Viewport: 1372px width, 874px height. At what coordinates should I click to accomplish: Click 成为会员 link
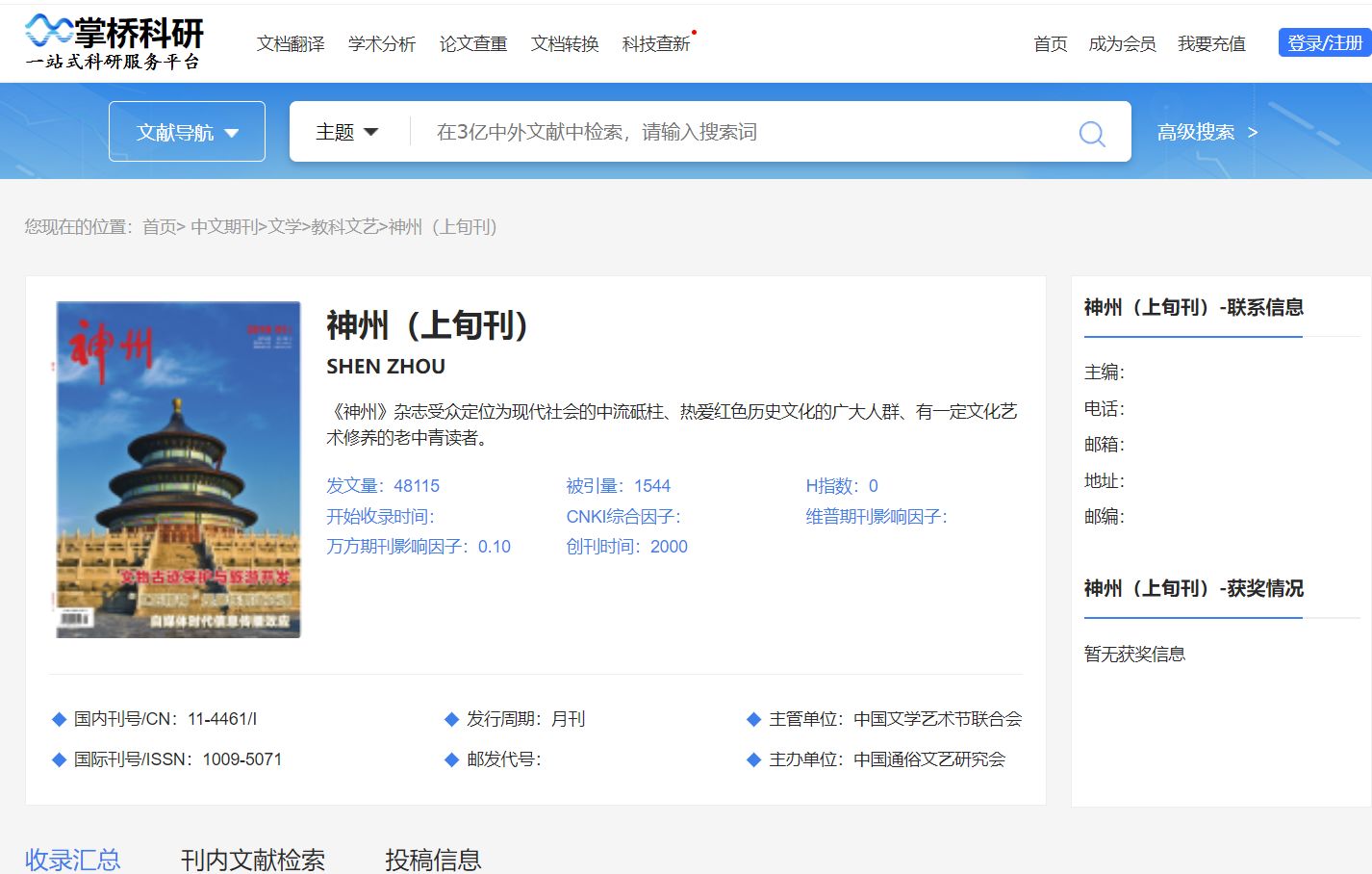pos(1122,43)
